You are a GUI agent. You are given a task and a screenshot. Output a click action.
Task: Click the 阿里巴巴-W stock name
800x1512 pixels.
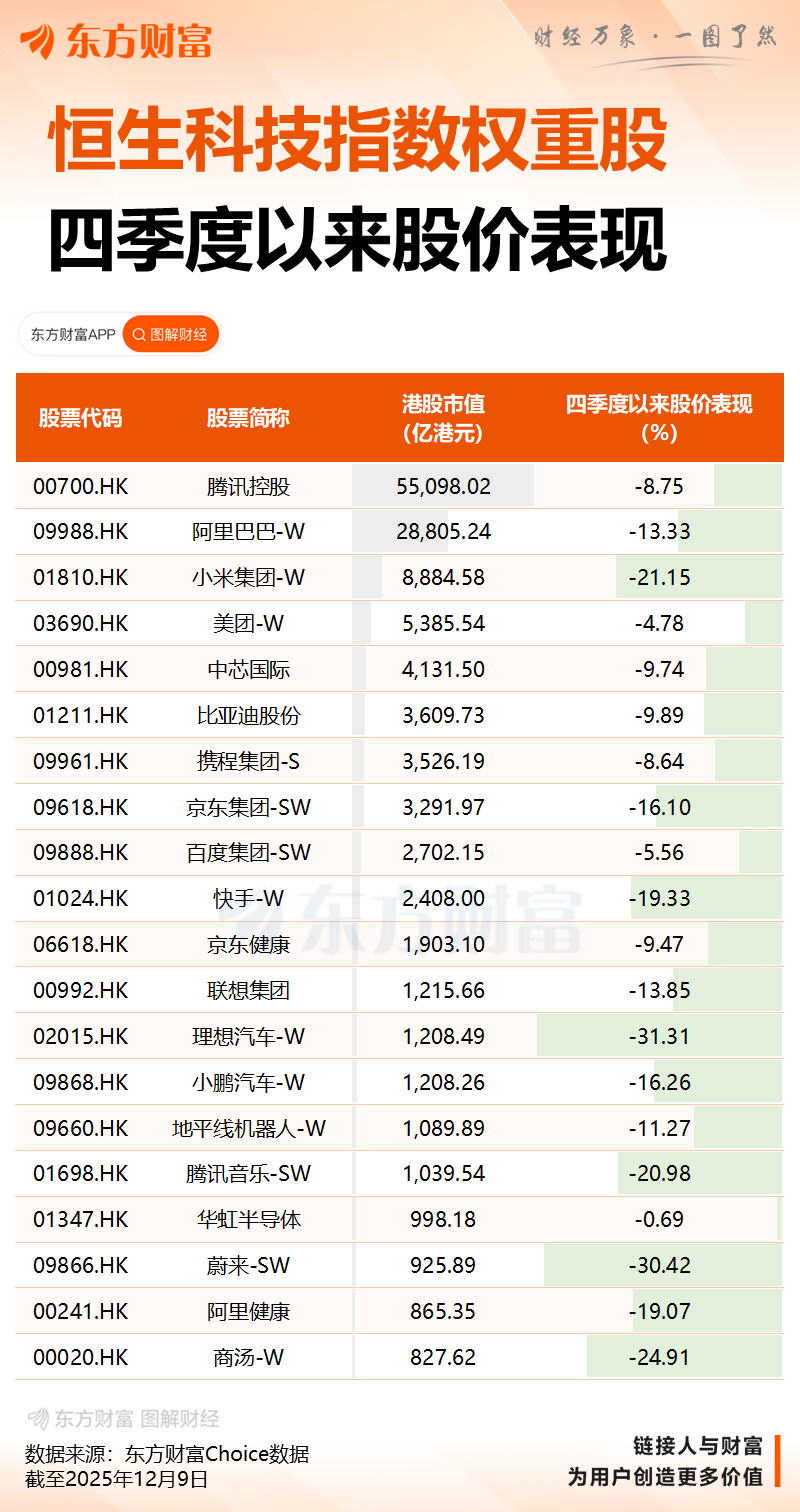[x=248, y=532]
